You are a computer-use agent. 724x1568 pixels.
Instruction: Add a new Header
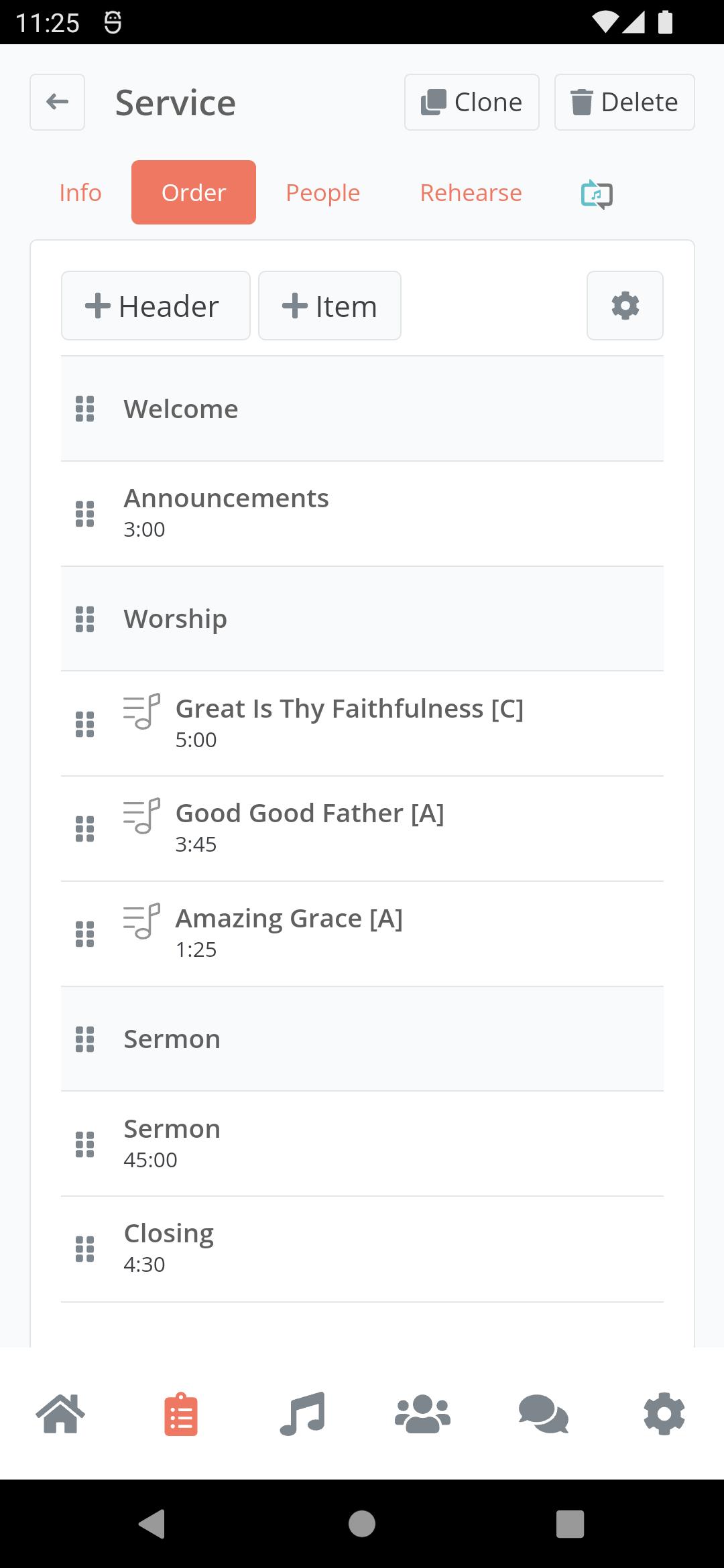(x=156, y=306)
